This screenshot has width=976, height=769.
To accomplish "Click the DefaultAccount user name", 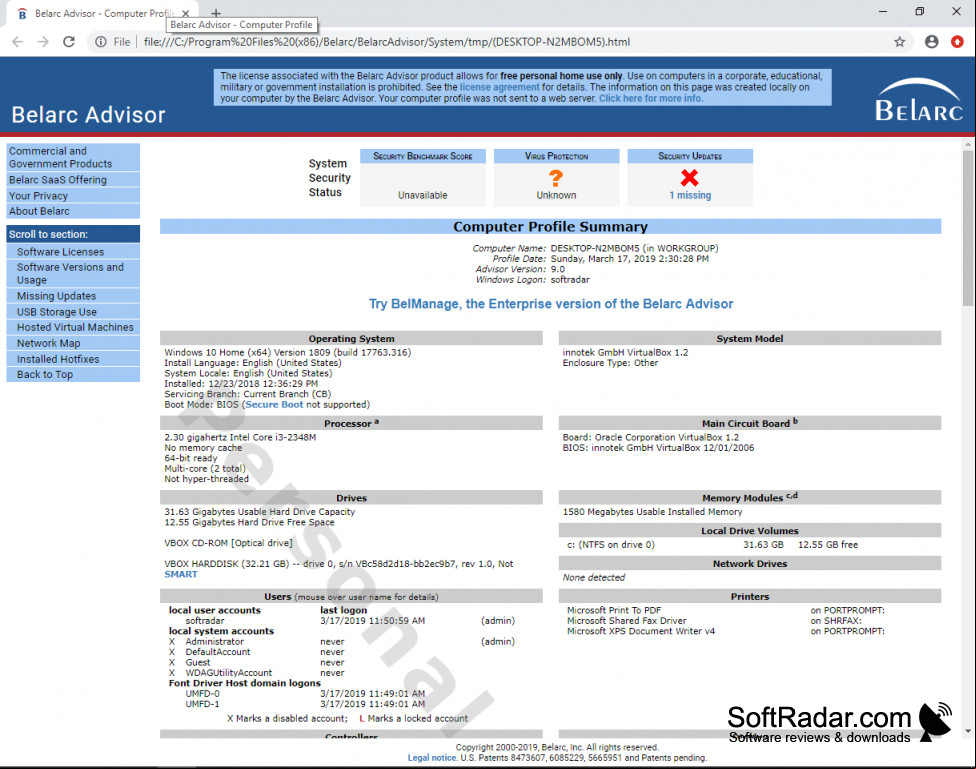I will point(218,652).
